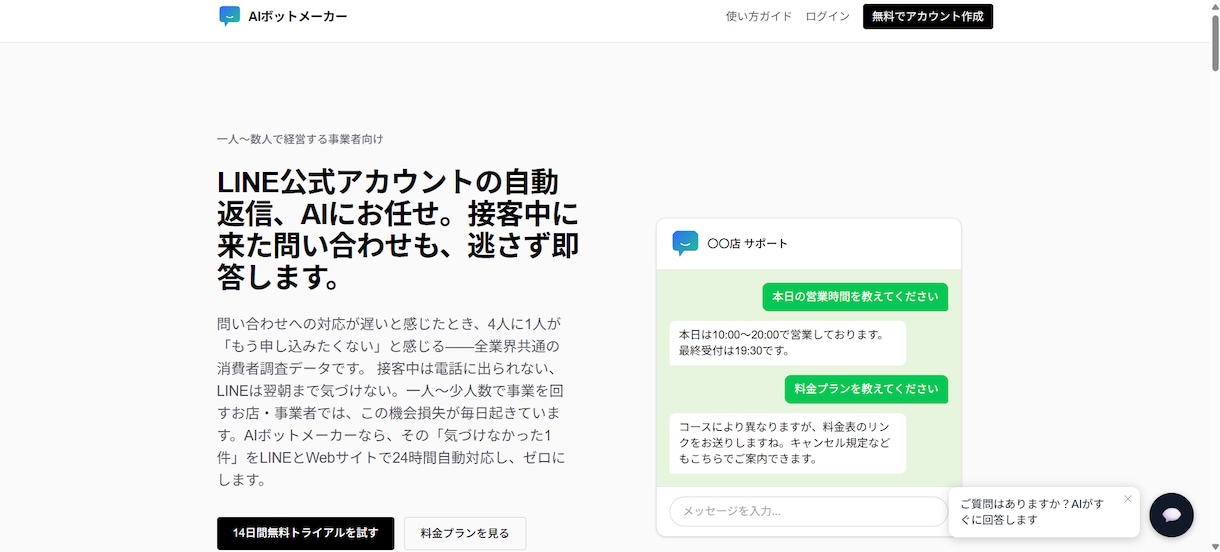Image resolution: width=1220 pixels, height=552 pixels.
Task: Click 無料でアカウント作成 button
Action: pyautogui.click(x=928, y=16)
